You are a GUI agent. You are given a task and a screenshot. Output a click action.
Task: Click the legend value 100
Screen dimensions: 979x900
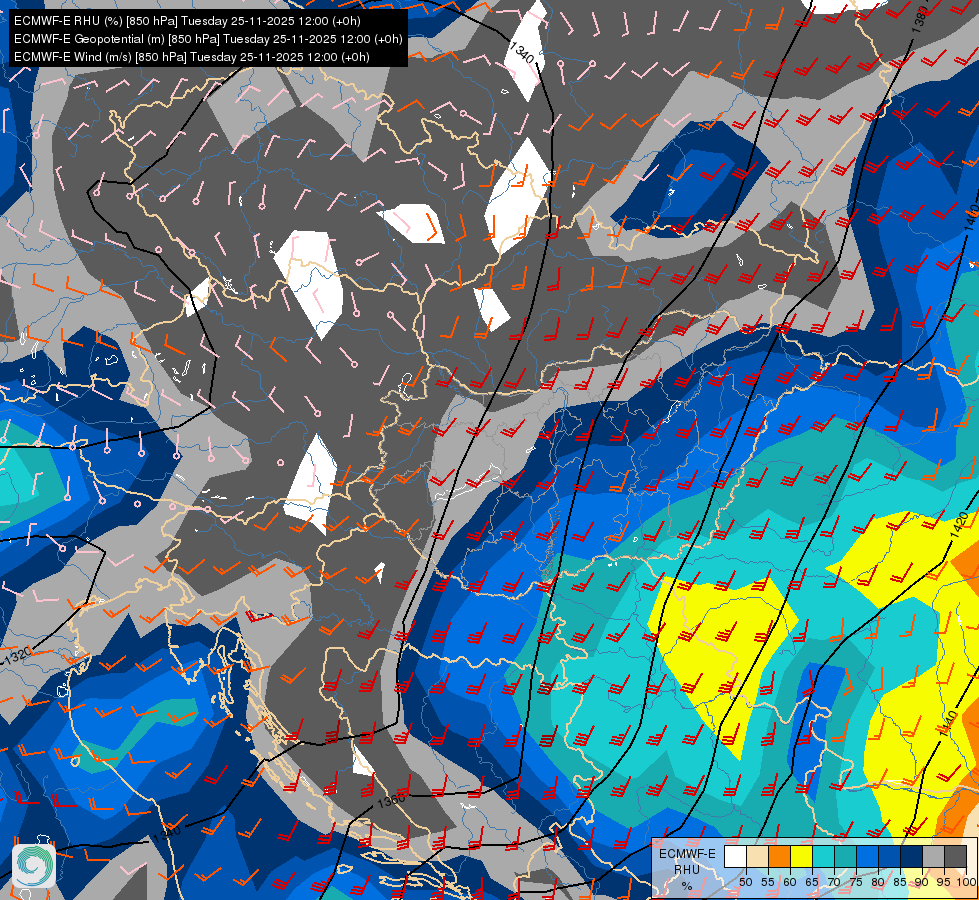pos(967,882)
